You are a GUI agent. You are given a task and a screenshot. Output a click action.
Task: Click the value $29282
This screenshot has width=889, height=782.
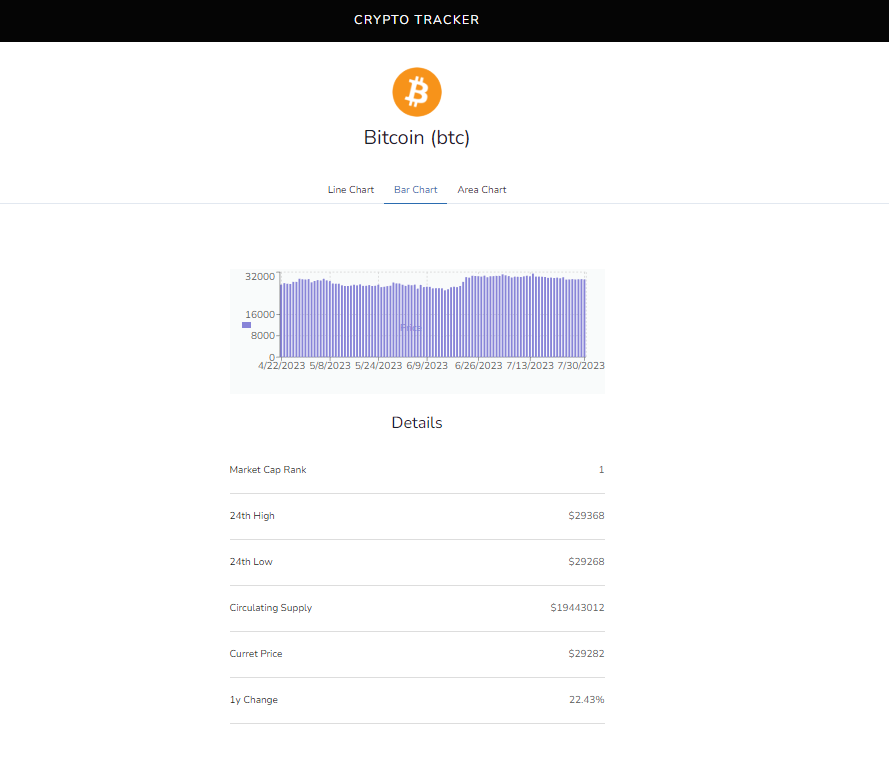(x=586, y=653)
